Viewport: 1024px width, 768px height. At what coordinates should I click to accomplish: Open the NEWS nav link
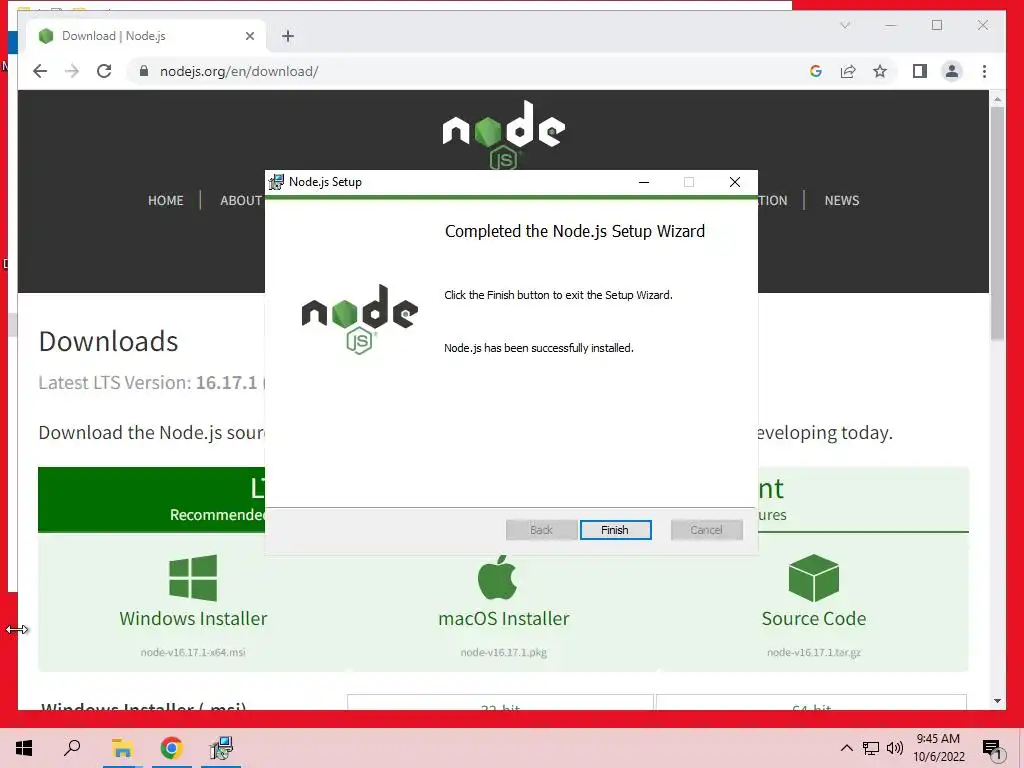pyautogui.click(x=841, y=200)
